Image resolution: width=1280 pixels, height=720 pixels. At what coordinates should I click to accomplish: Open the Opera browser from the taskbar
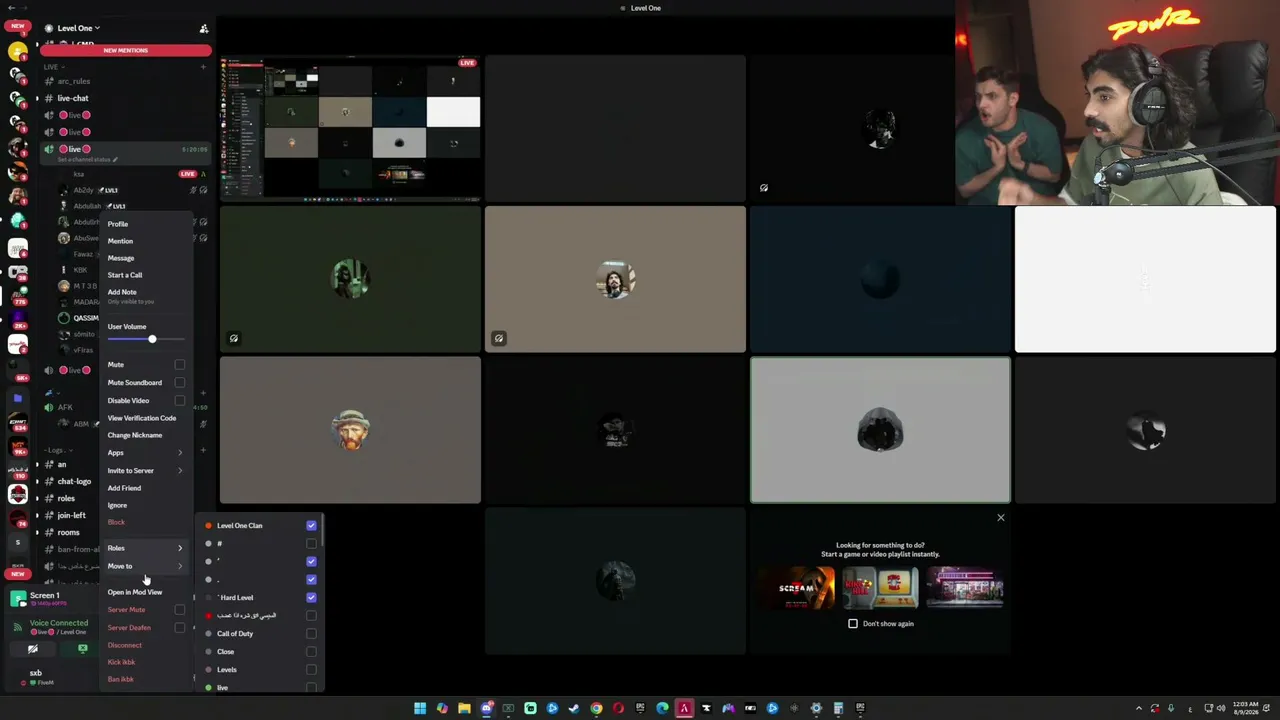pyautogui.click(x=618, y=709)
